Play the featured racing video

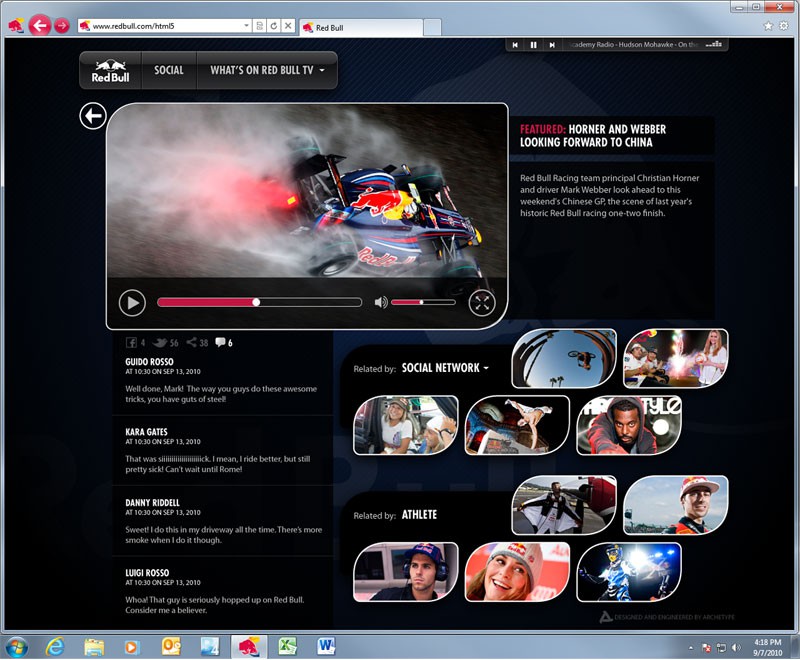(132, 302)
